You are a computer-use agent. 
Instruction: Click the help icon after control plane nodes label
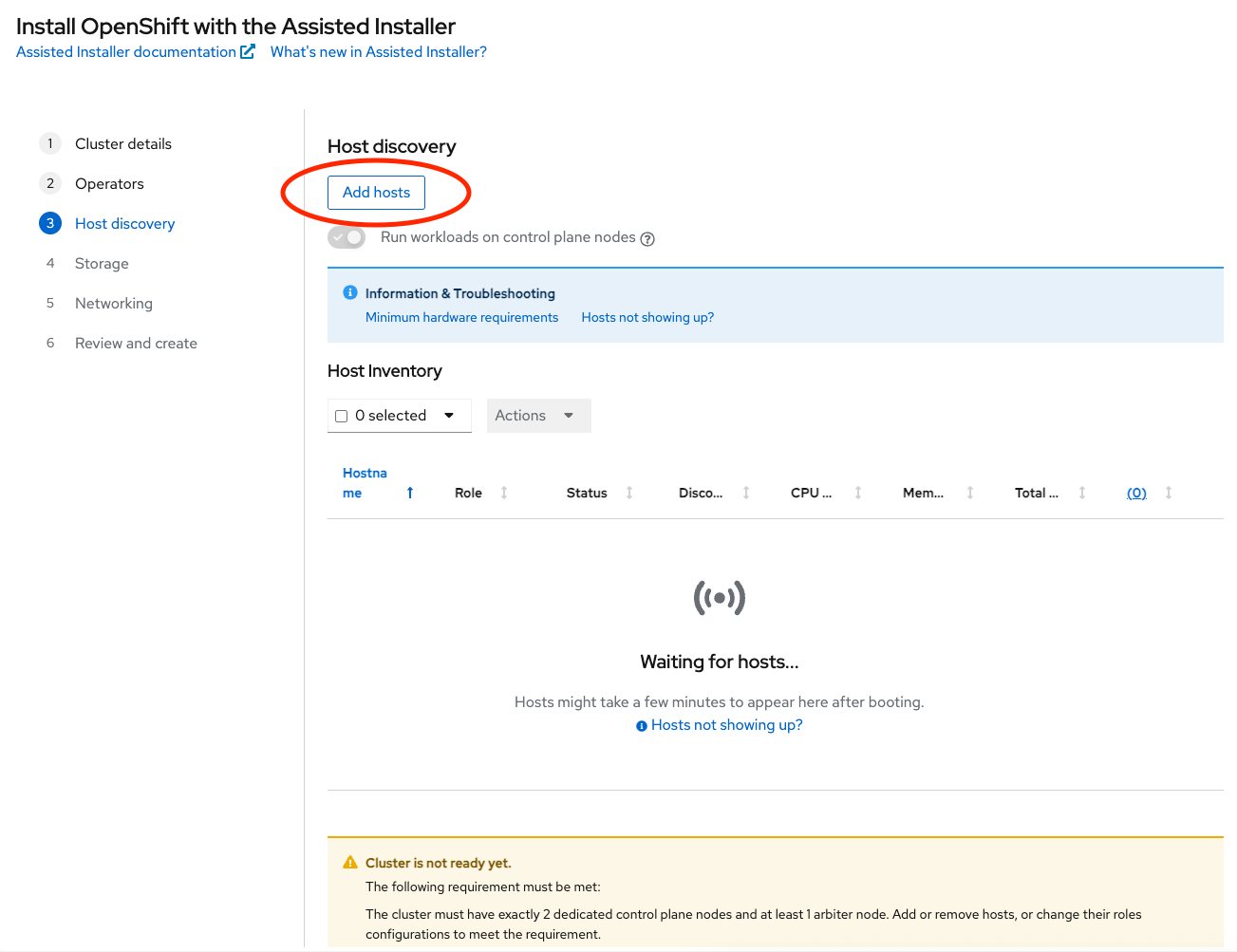[647, 238]
